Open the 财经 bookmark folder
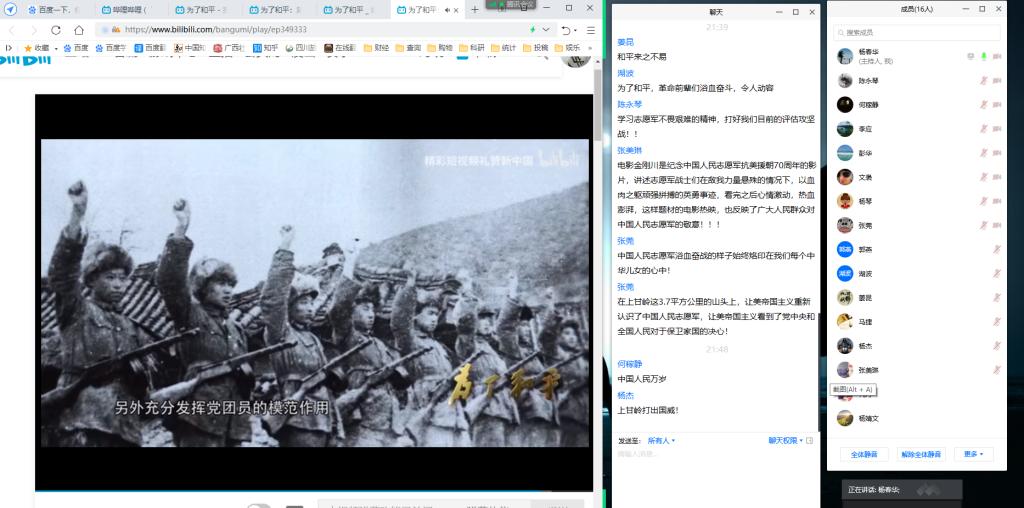 click(x=376, y=48)
